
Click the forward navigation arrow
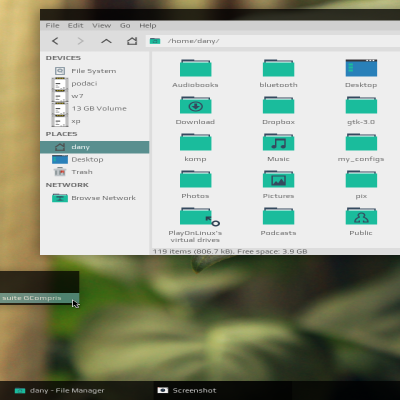click(x=80, y=41)
